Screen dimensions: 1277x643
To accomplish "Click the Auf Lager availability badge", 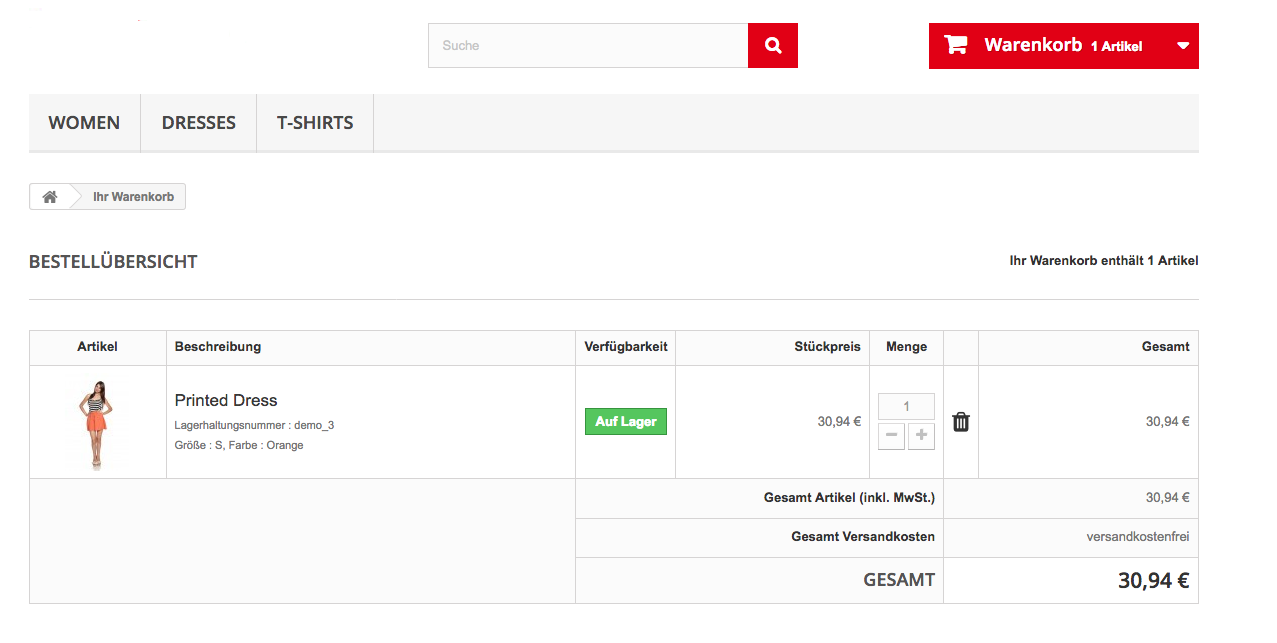I will [626, 422].
